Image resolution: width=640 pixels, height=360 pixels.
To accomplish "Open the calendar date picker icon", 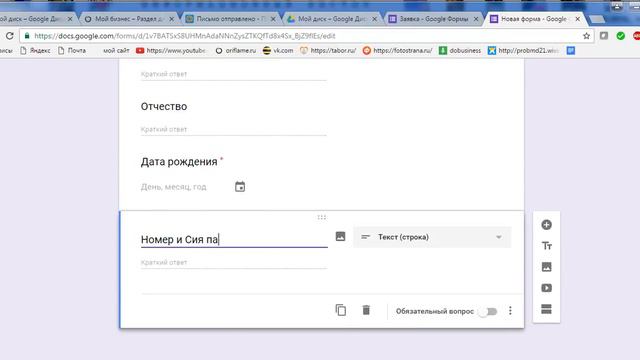I will 240,187.
